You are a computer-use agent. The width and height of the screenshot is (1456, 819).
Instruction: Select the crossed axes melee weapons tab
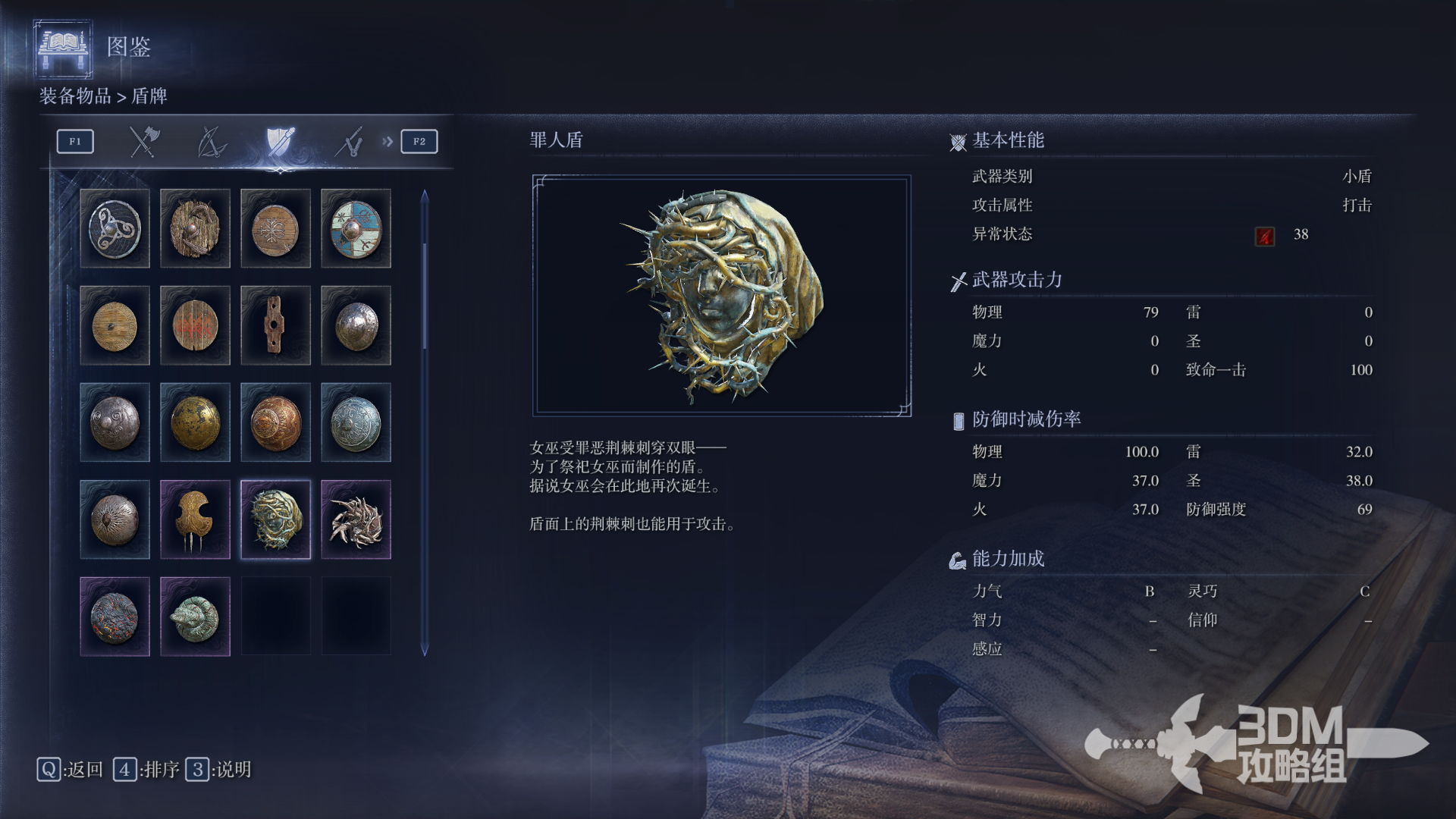[x=143, y=141]
